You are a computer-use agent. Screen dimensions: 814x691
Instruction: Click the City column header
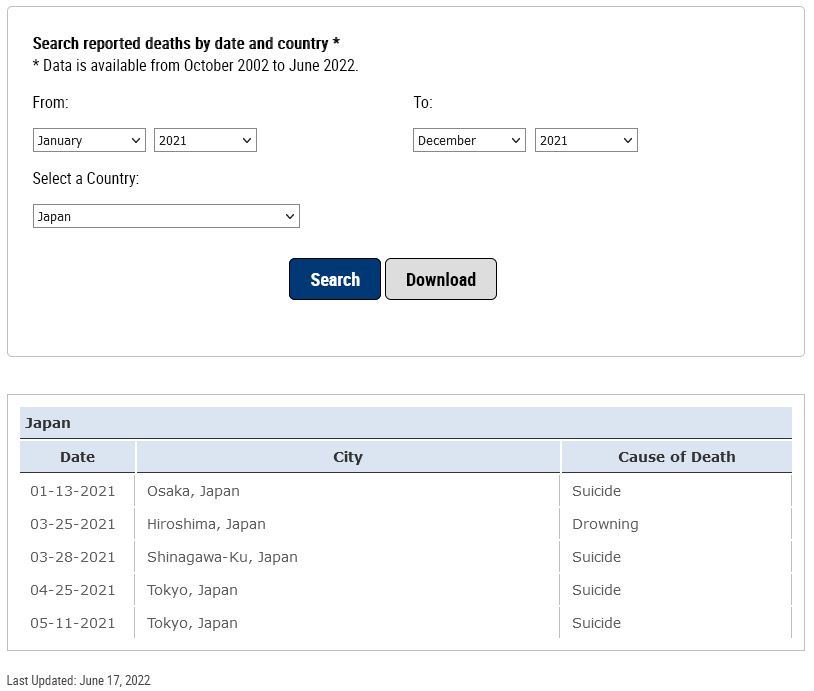(x=348, y=457)
